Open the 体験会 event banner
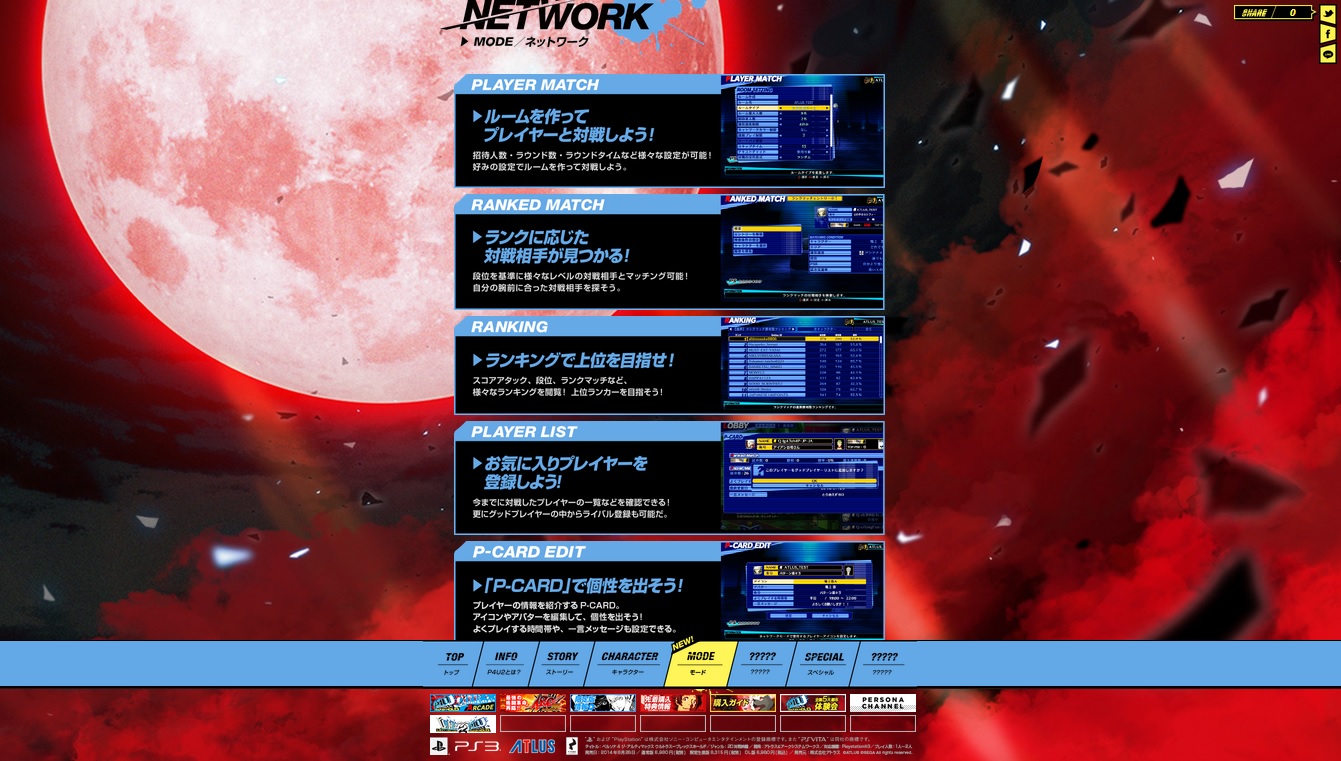 [813, 703]
